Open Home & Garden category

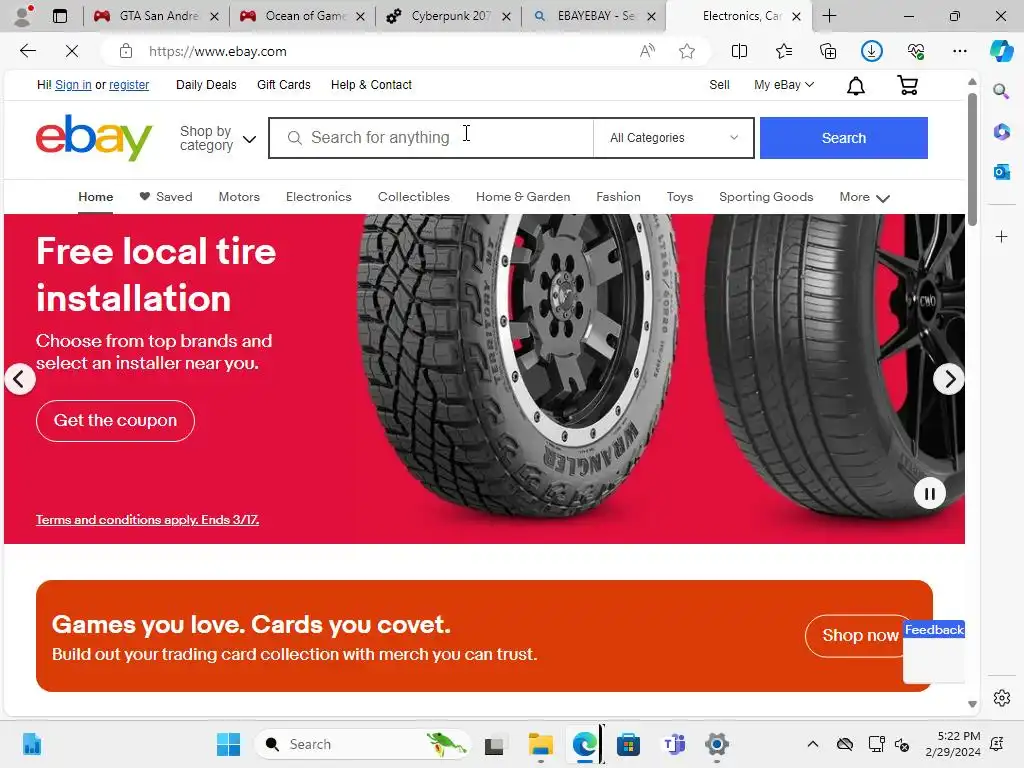523,197
